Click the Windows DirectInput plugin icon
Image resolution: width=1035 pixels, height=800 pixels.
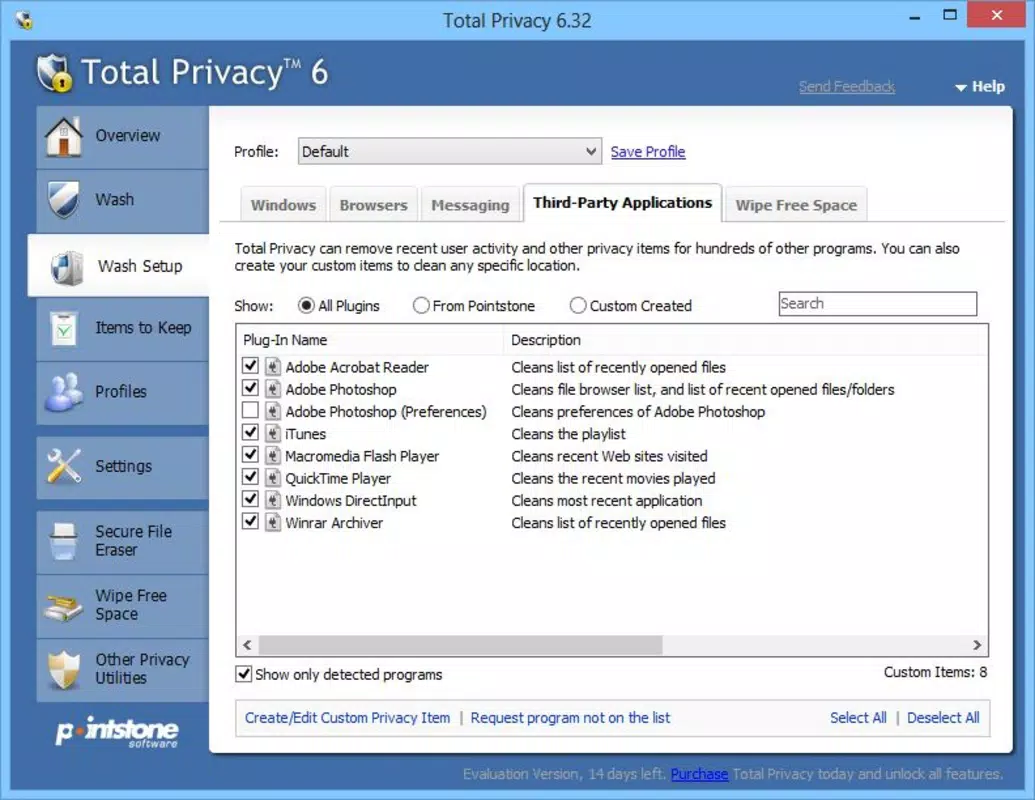click(273, 500)
